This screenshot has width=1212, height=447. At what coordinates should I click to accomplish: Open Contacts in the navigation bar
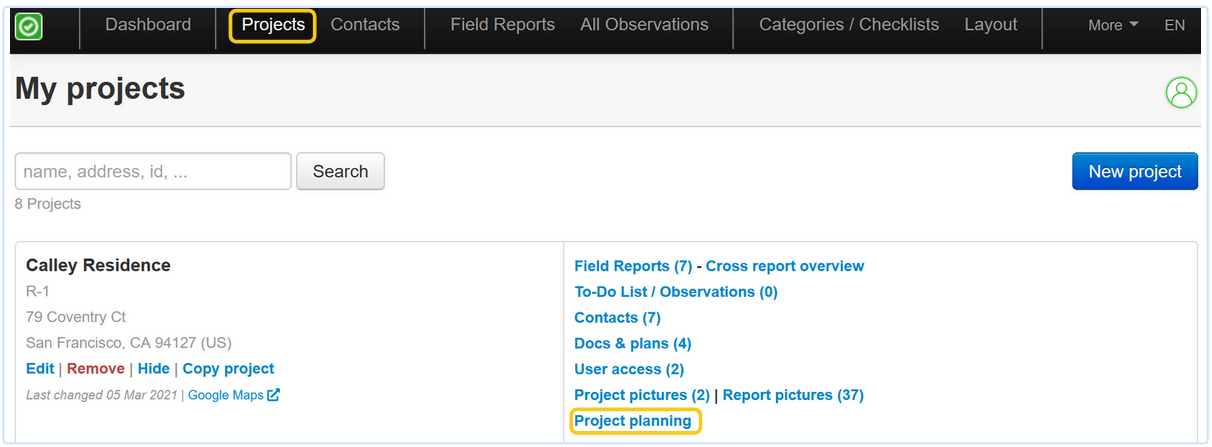(x=365, y=25)
